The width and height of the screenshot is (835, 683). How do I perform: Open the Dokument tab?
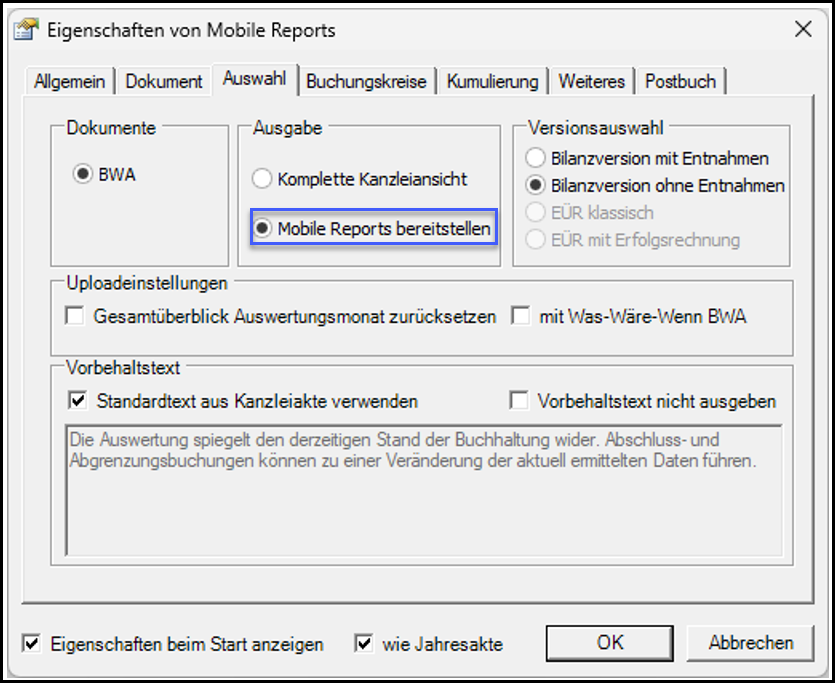(163, 81)
